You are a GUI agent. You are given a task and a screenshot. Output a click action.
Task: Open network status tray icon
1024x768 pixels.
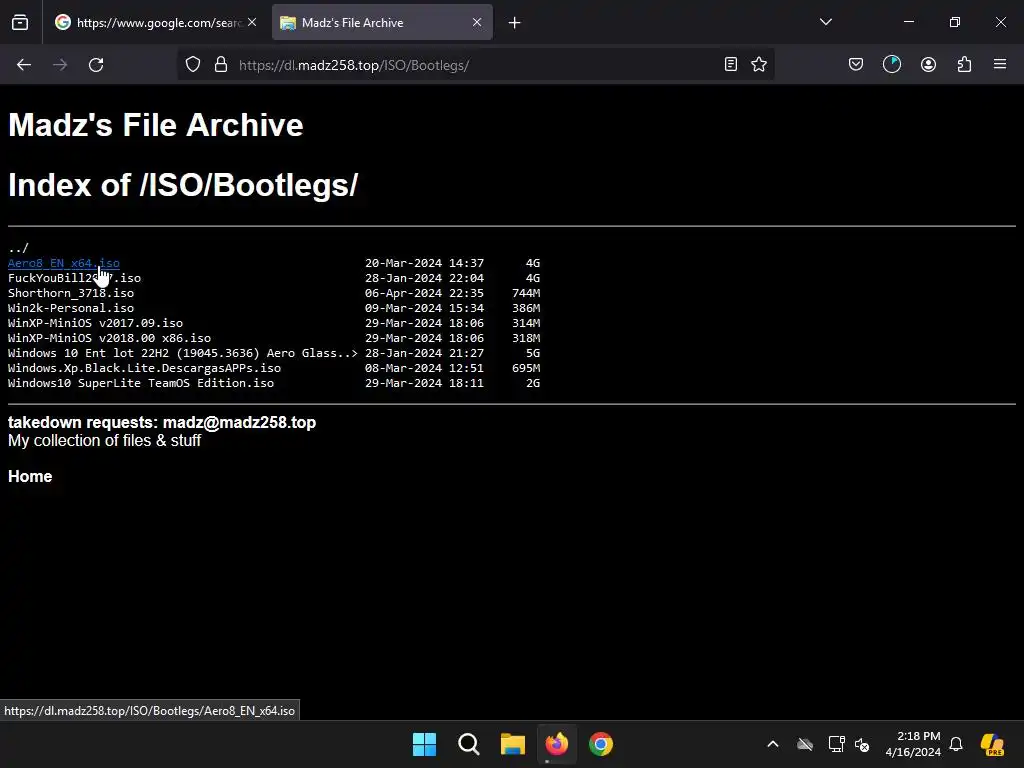click(x=836, y=744)
